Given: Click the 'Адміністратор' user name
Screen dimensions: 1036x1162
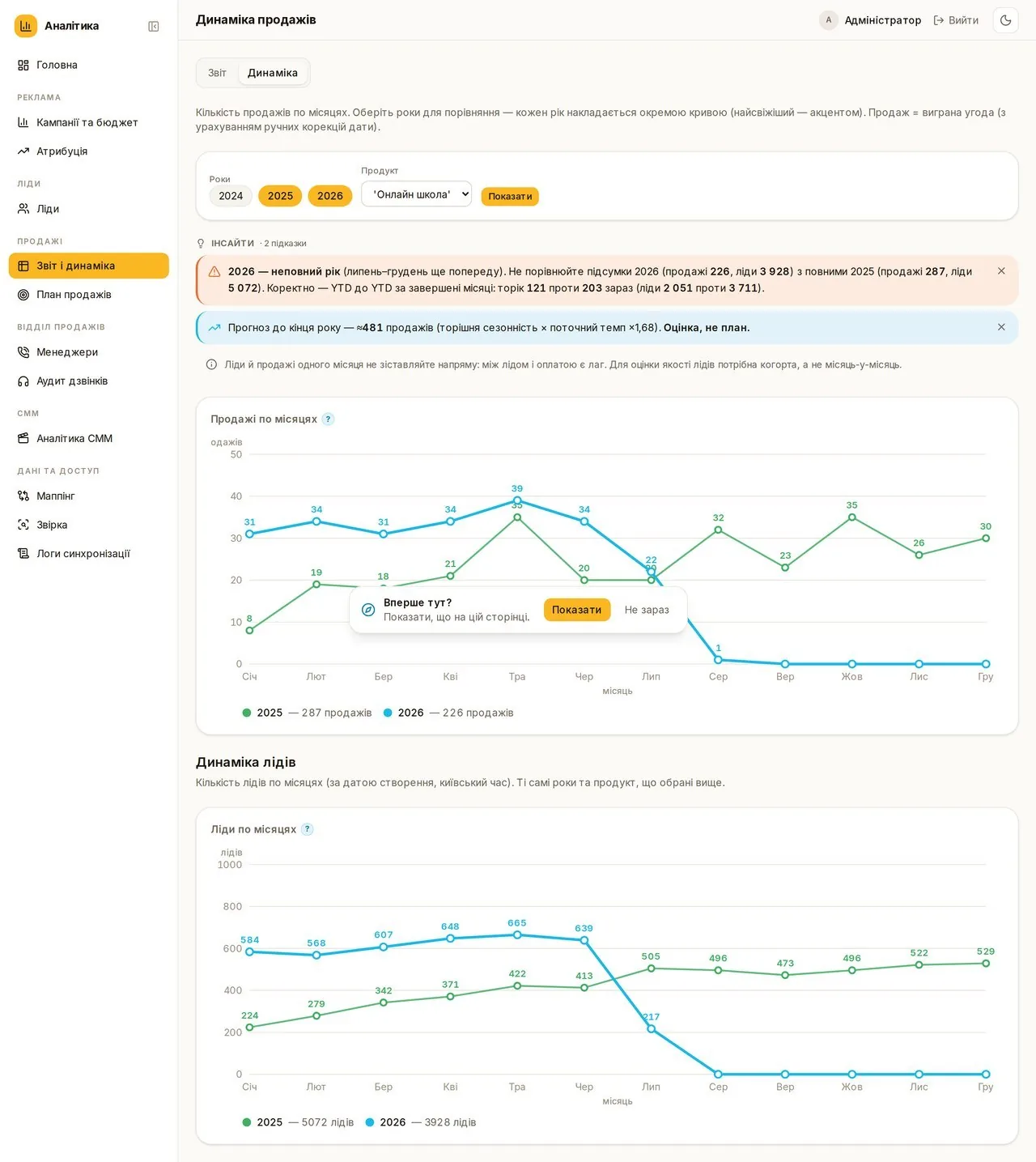Looking at the screenshot, I should click(x=883, y=20).
